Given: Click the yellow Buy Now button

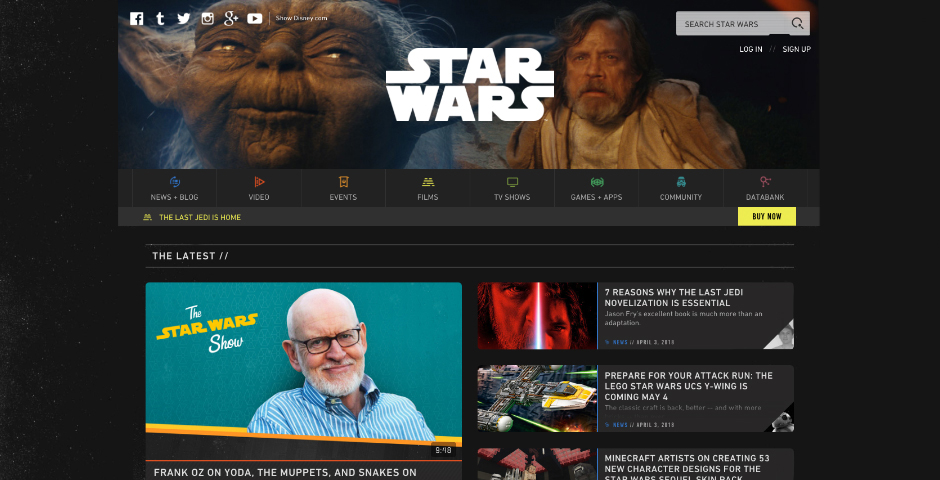Looking at the screenshot, I should (x=767, y=216).
